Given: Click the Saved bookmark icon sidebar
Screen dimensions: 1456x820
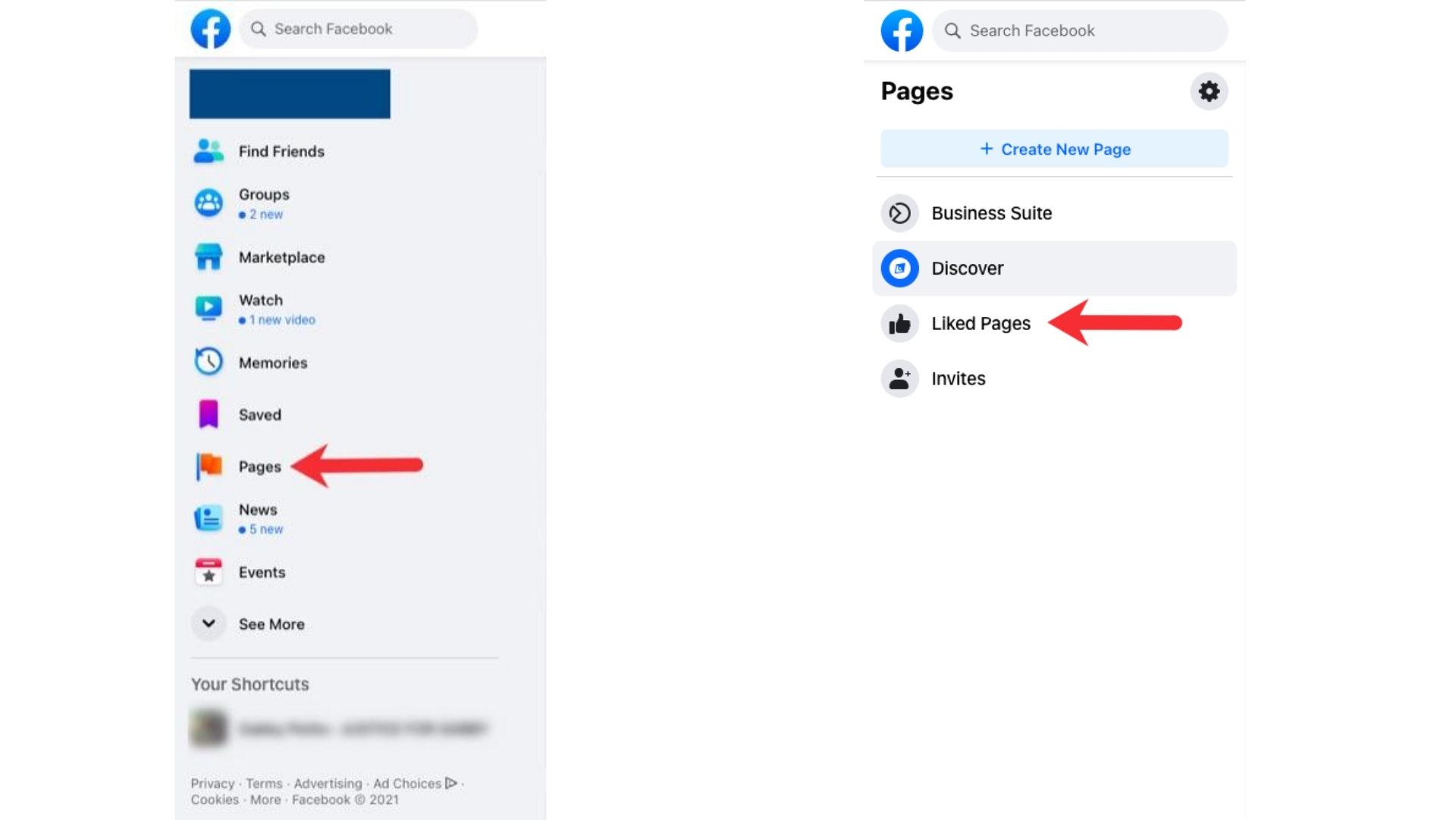Looking at the screenshot, I should click(207, 414).
